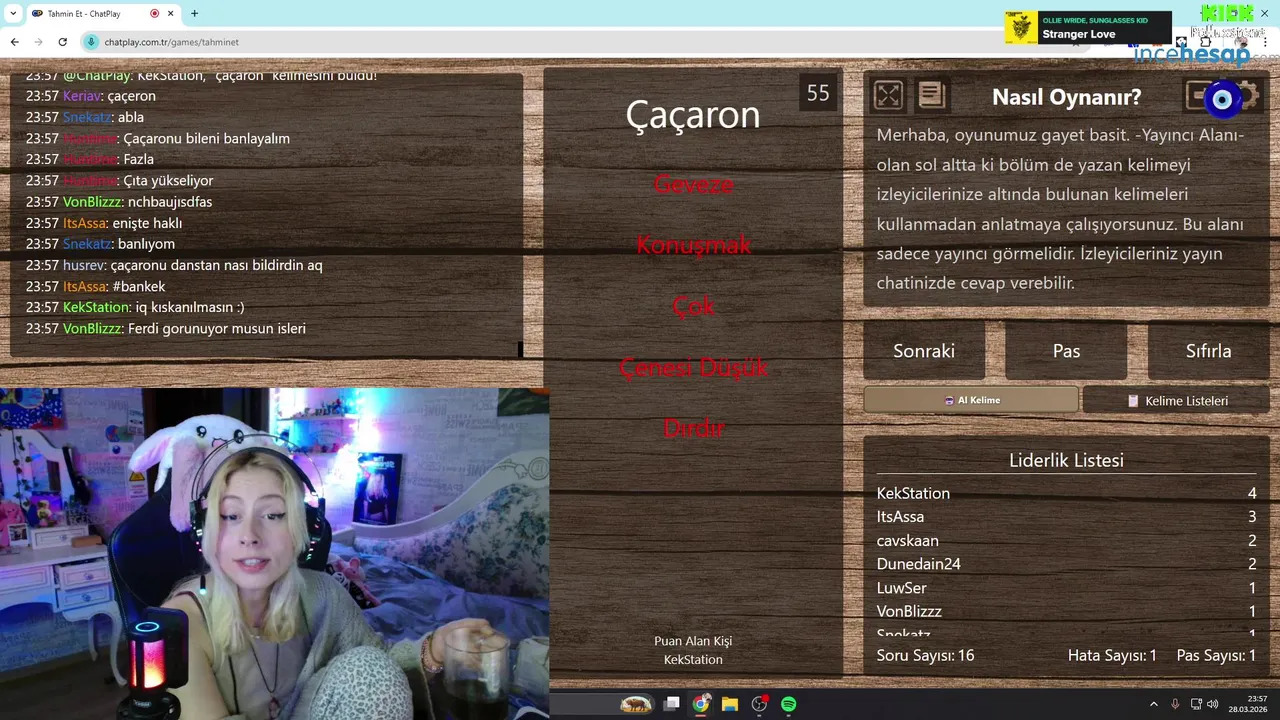Viewport: 1280px width, 720px height.
Task: Click ItsAssa's message #bankek
Action: 138,286
